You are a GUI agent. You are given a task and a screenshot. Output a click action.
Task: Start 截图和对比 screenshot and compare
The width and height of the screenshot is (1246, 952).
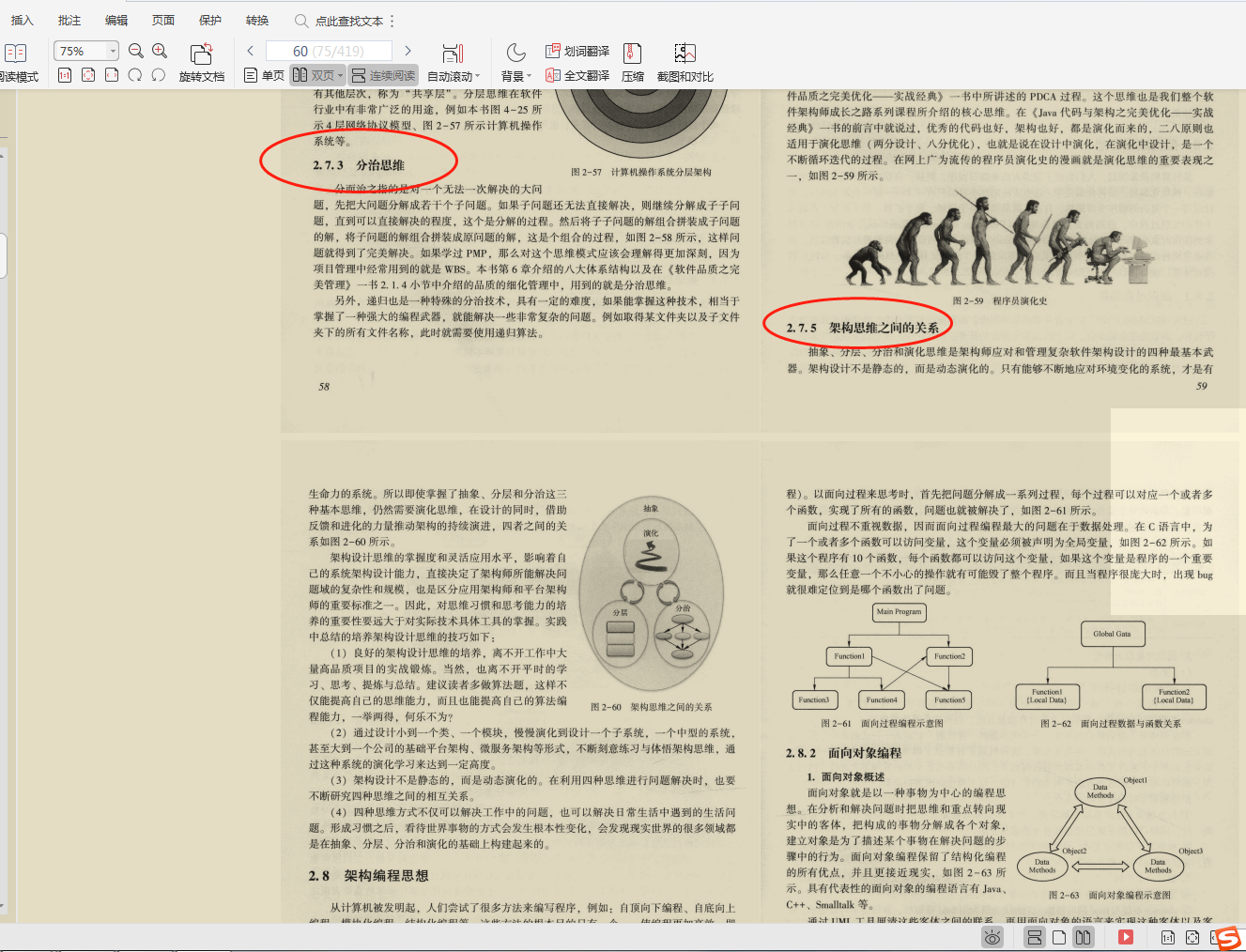point(684,61)
